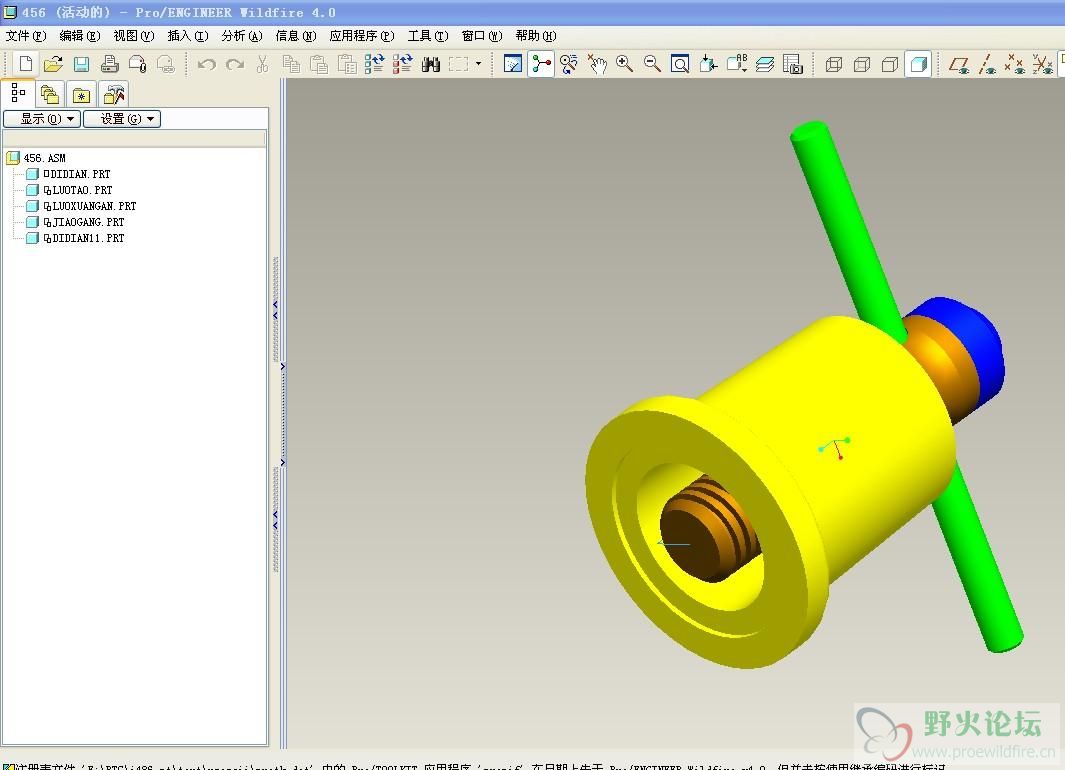Open the 分析 menu
This screenshot has width=1065, height=770.
pyautogui.click(x=242, y=36)
